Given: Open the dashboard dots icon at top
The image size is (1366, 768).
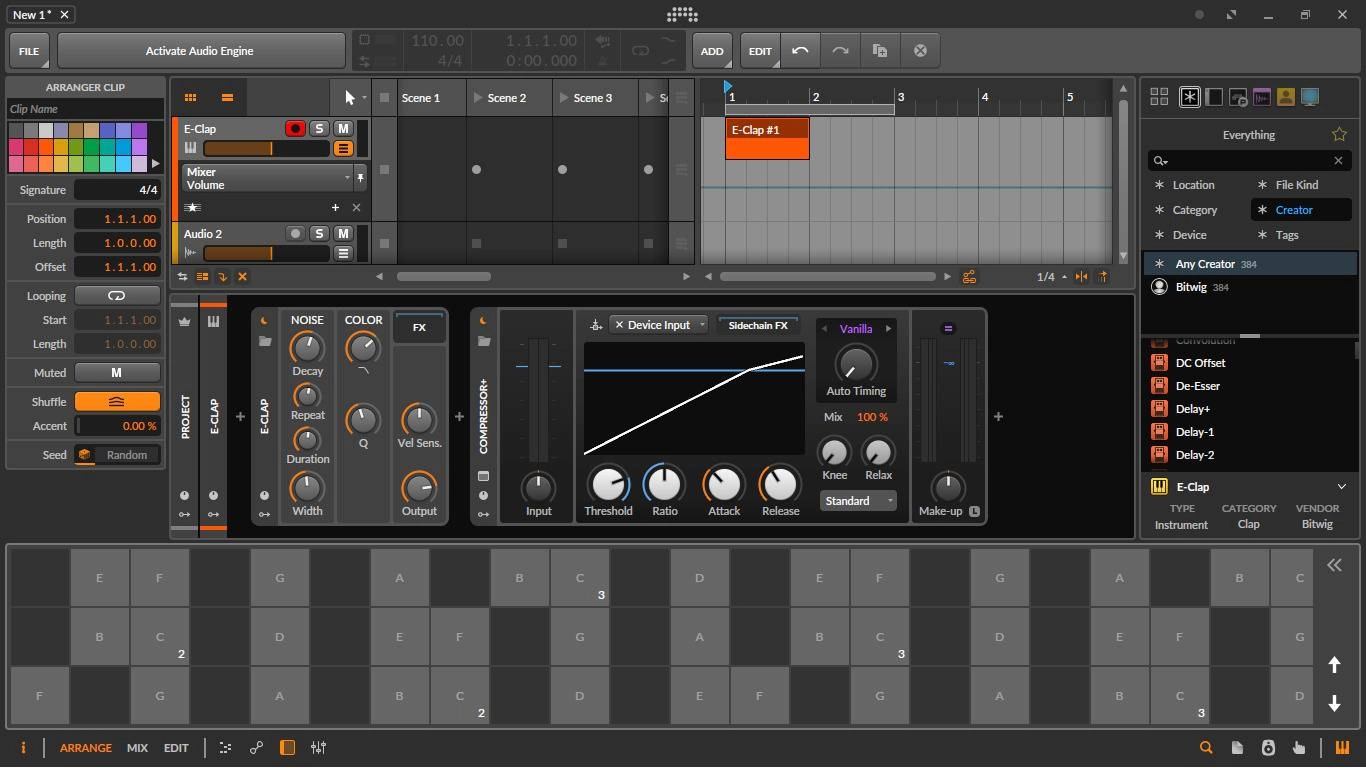Looking at the screenshot, I should click(x=682, y=15).
